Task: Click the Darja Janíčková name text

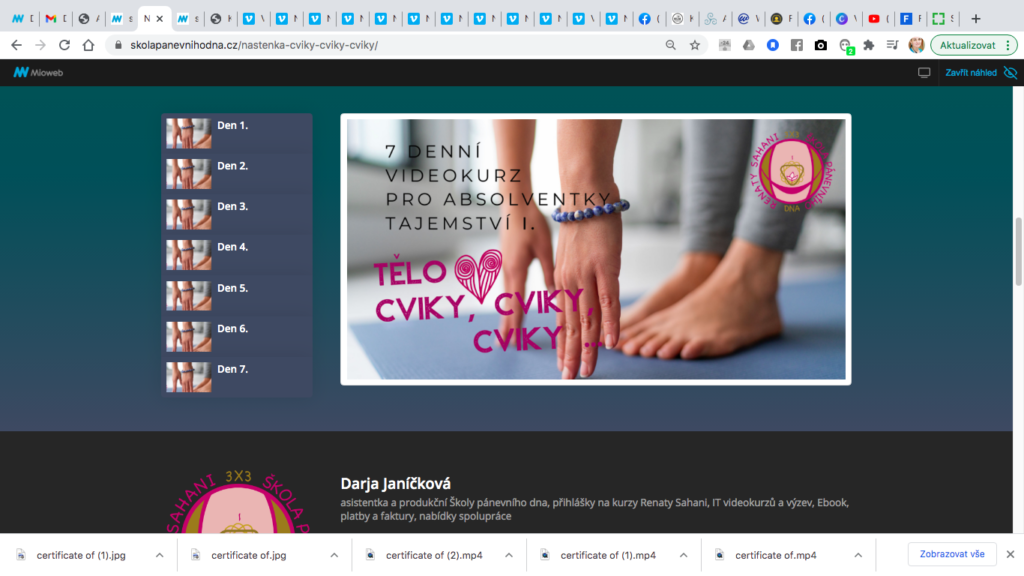Action: point(395,483)
